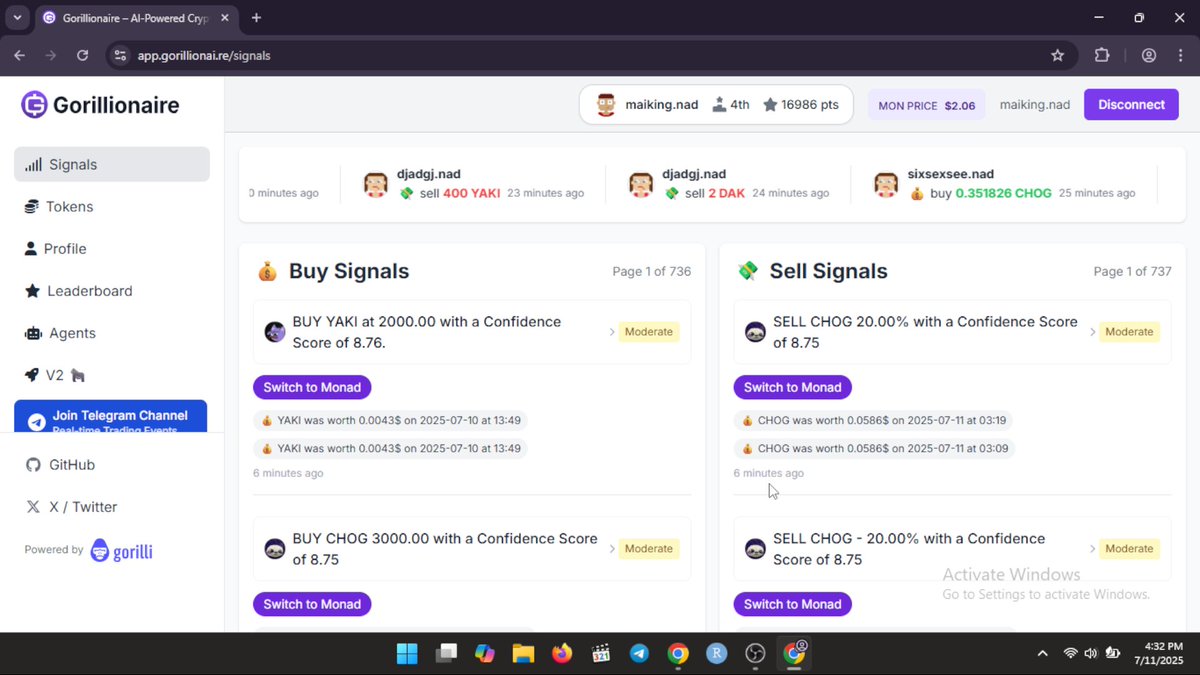Open Firefox from the taskbar
The height and width of the screenshot is (675, 1200).
(x=562, y=654)
